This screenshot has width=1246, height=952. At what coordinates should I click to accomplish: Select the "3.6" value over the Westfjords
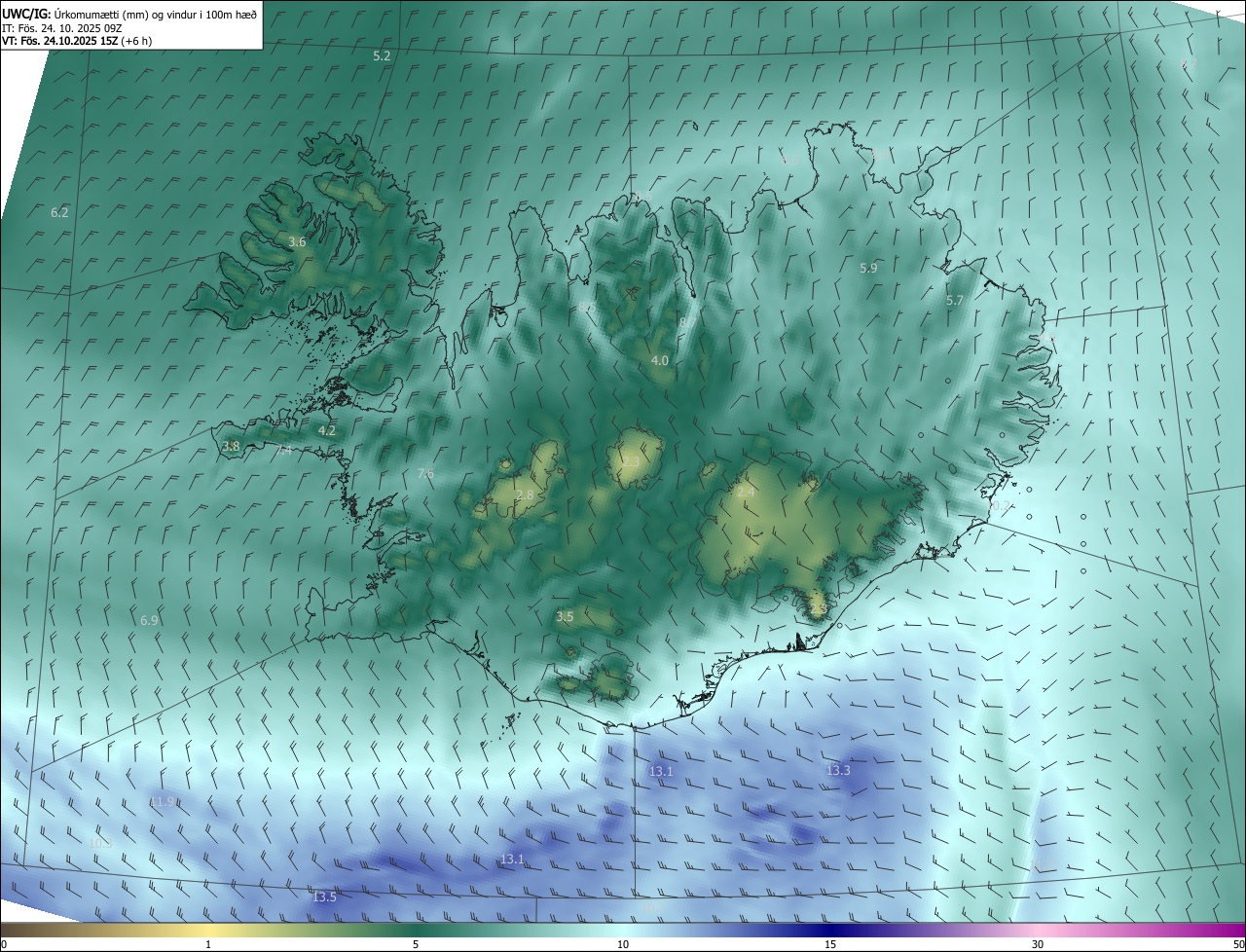297,241
